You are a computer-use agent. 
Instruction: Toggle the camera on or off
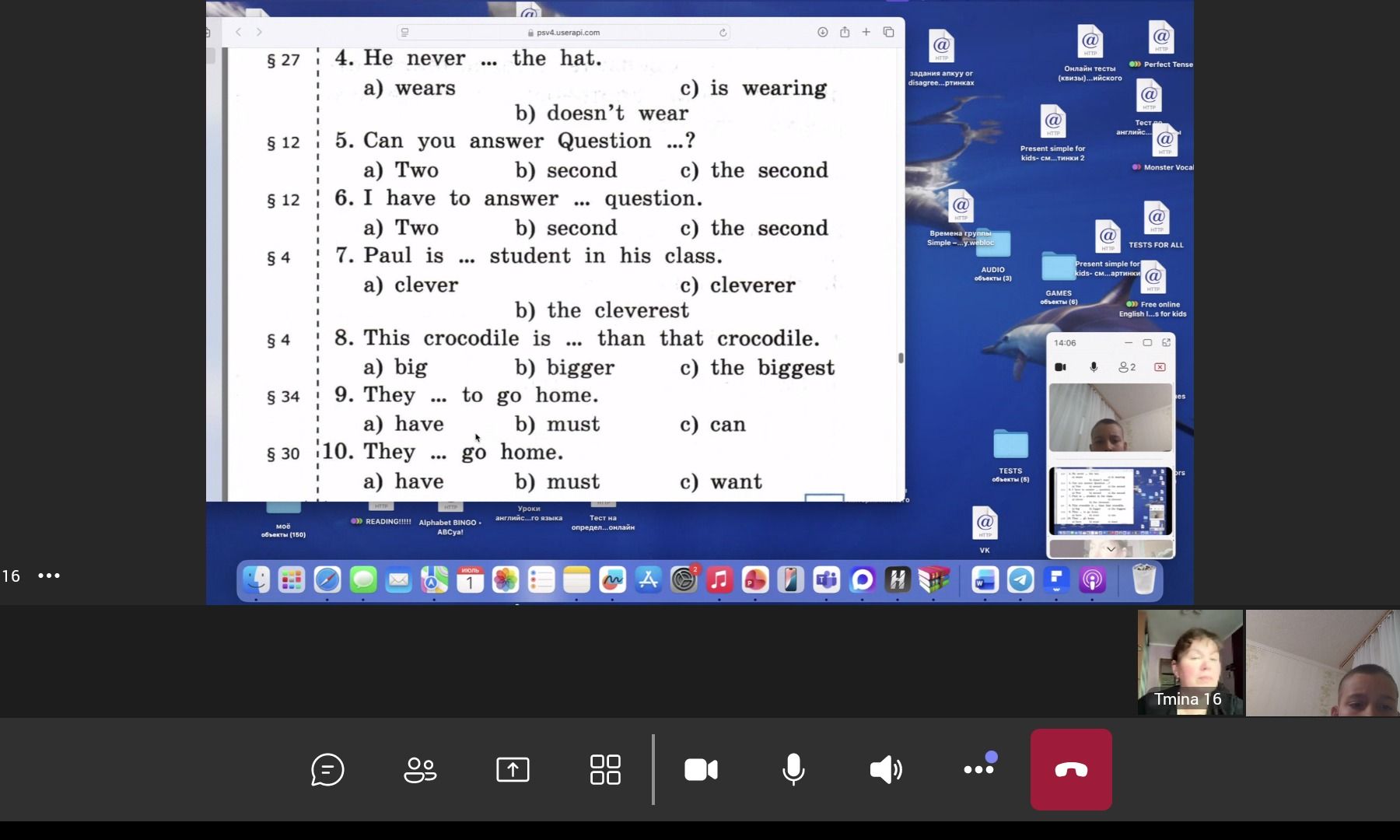click(x=701, y=770)
